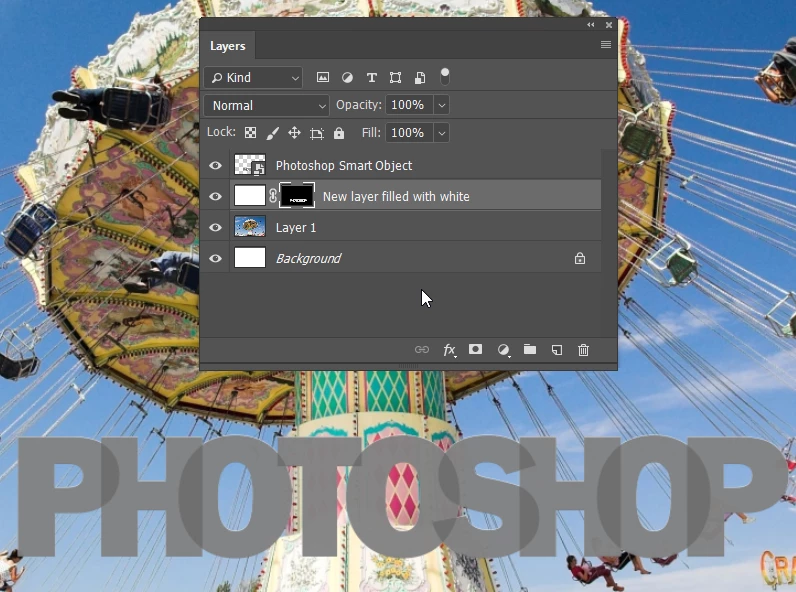Filter for shape layers icon
Screen dimensions: 796x592
(x=395, y=77)
